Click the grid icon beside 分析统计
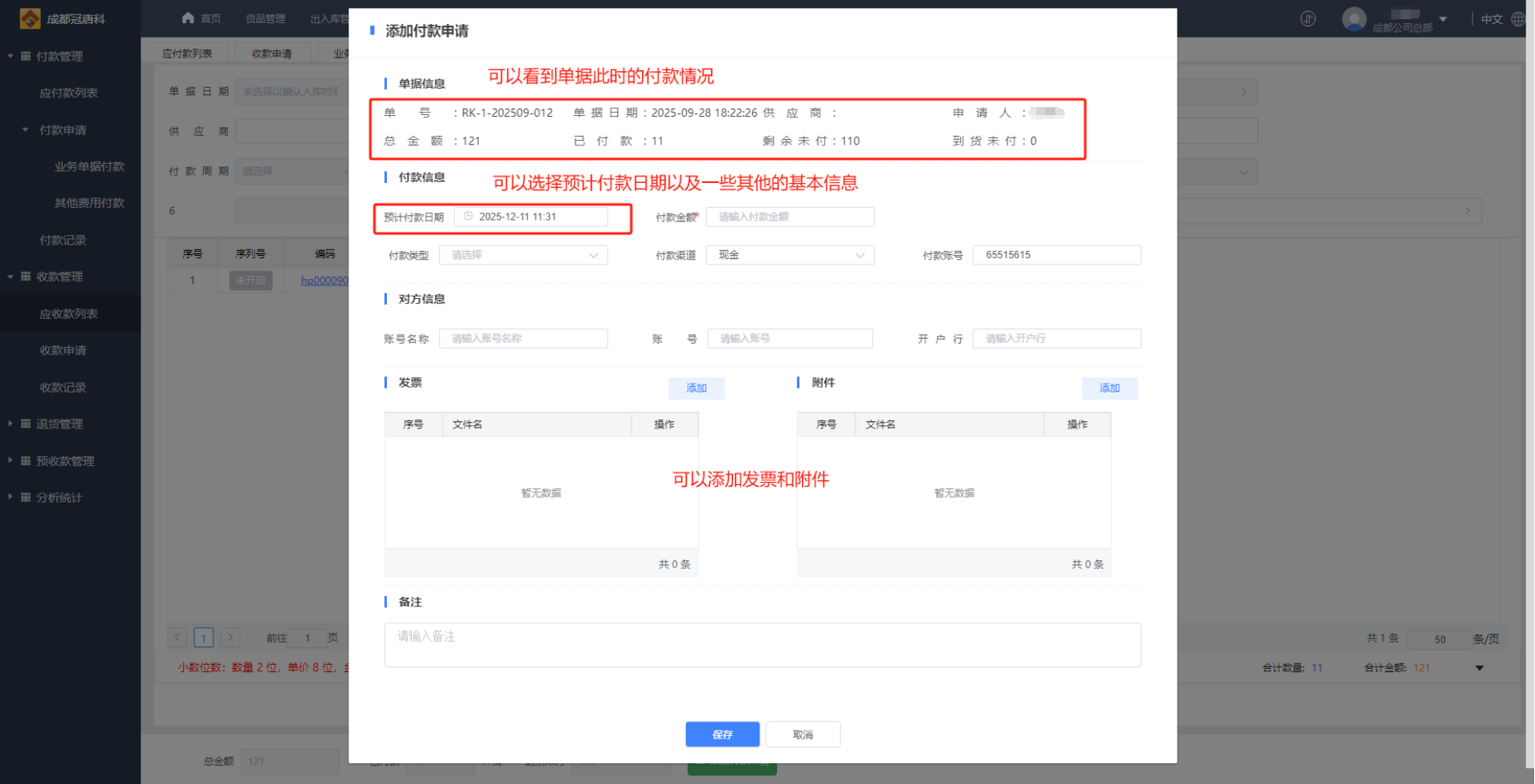The height and width of the screenshot is (784, 1535). click(26, 497)
